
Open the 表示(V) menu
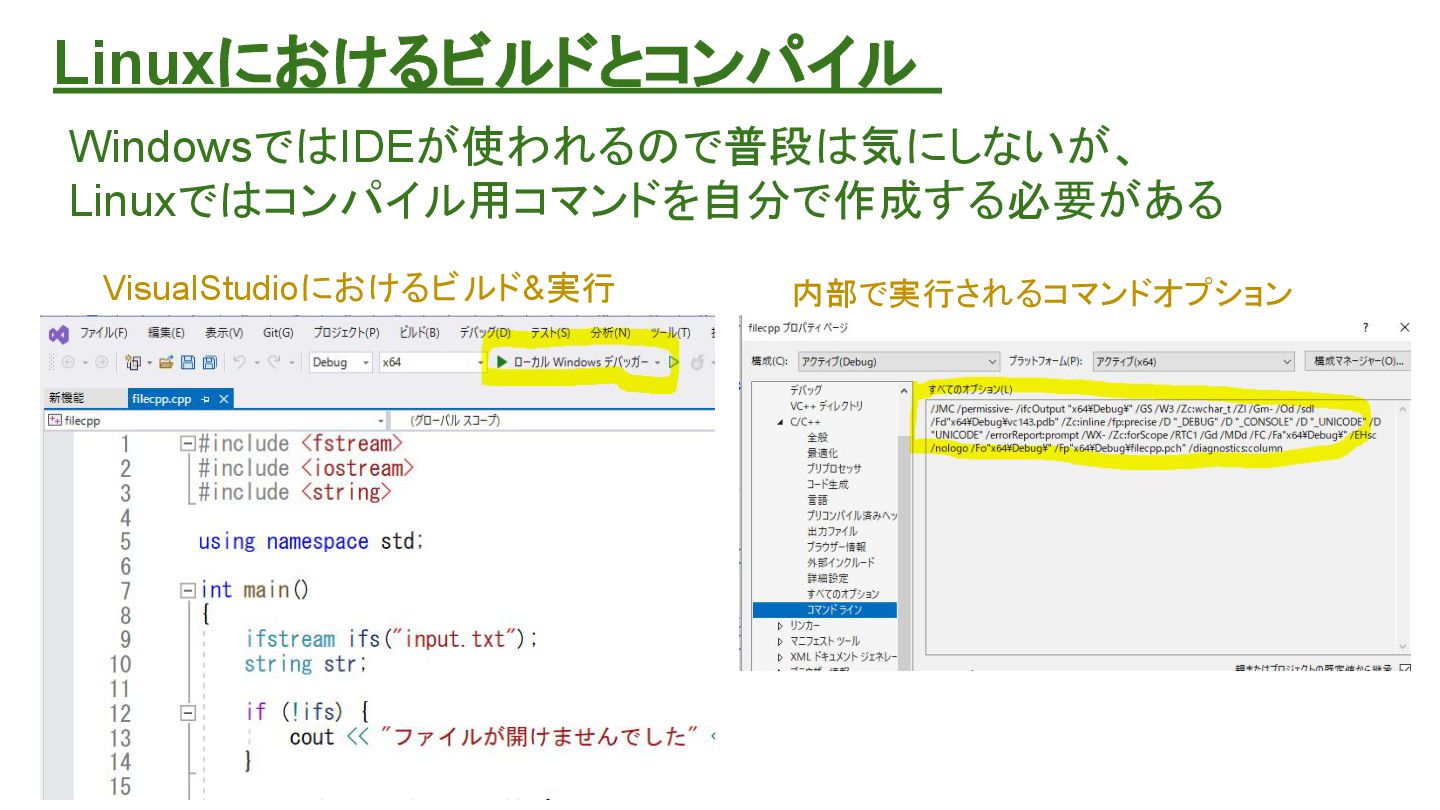click(224, 333)
